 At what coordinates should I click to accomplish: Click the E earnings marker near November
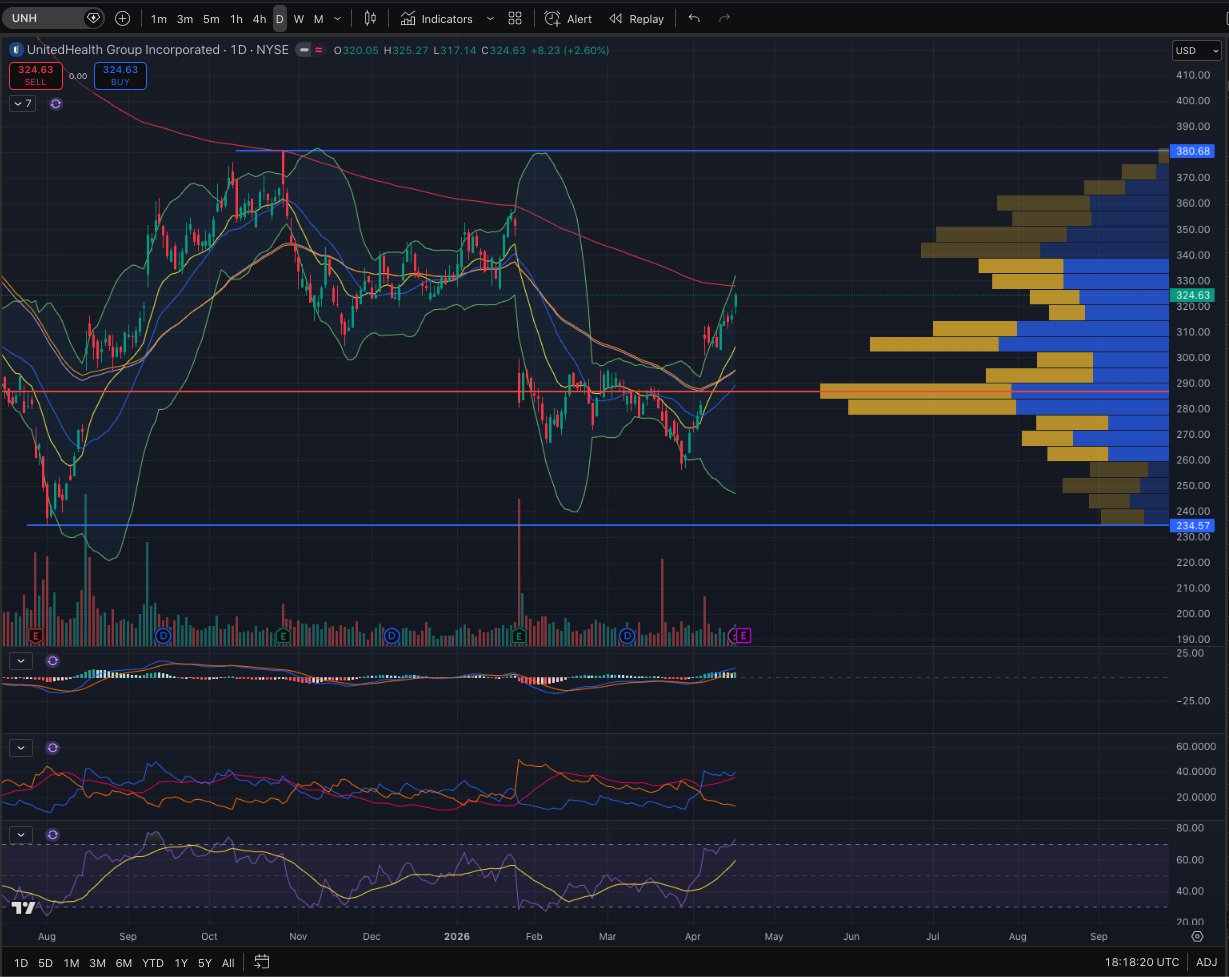pyautogui.click(x=284, y=635)
